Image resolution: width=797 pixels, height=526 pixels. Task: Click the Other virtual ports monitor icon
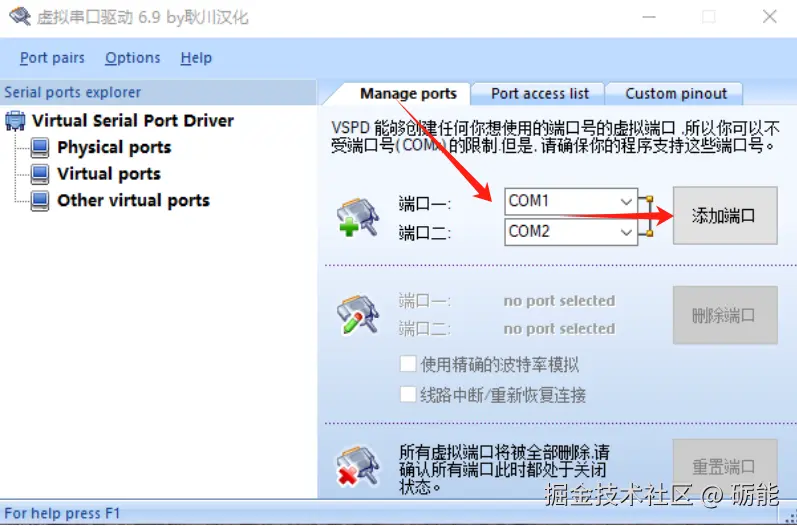[x=40, y=200]
